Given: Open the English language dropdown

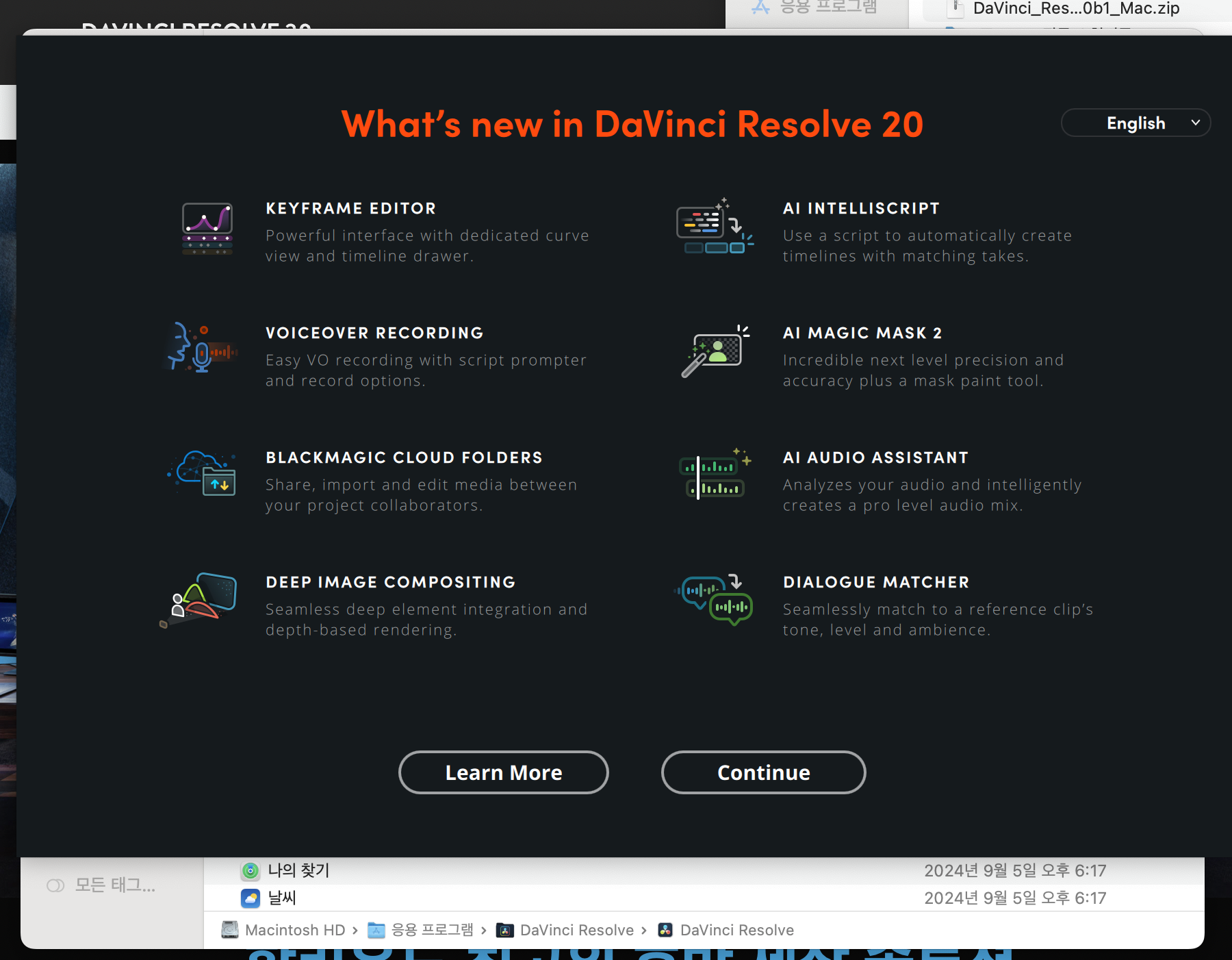Looking at the screenshot, I should 1135,123.
